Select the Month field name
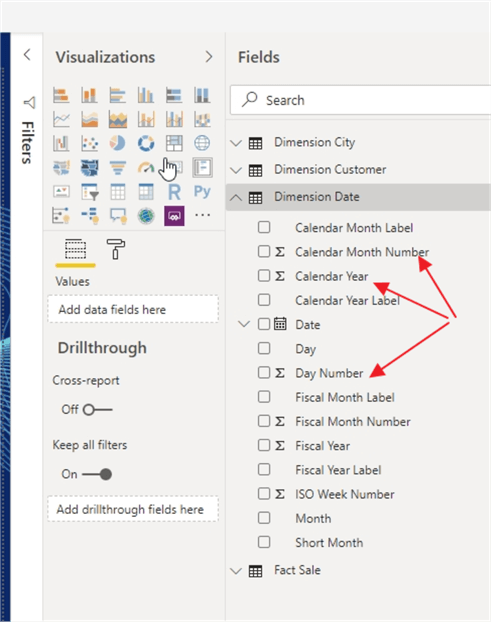This screenshot has height=622, width=491. coord(313,518)
